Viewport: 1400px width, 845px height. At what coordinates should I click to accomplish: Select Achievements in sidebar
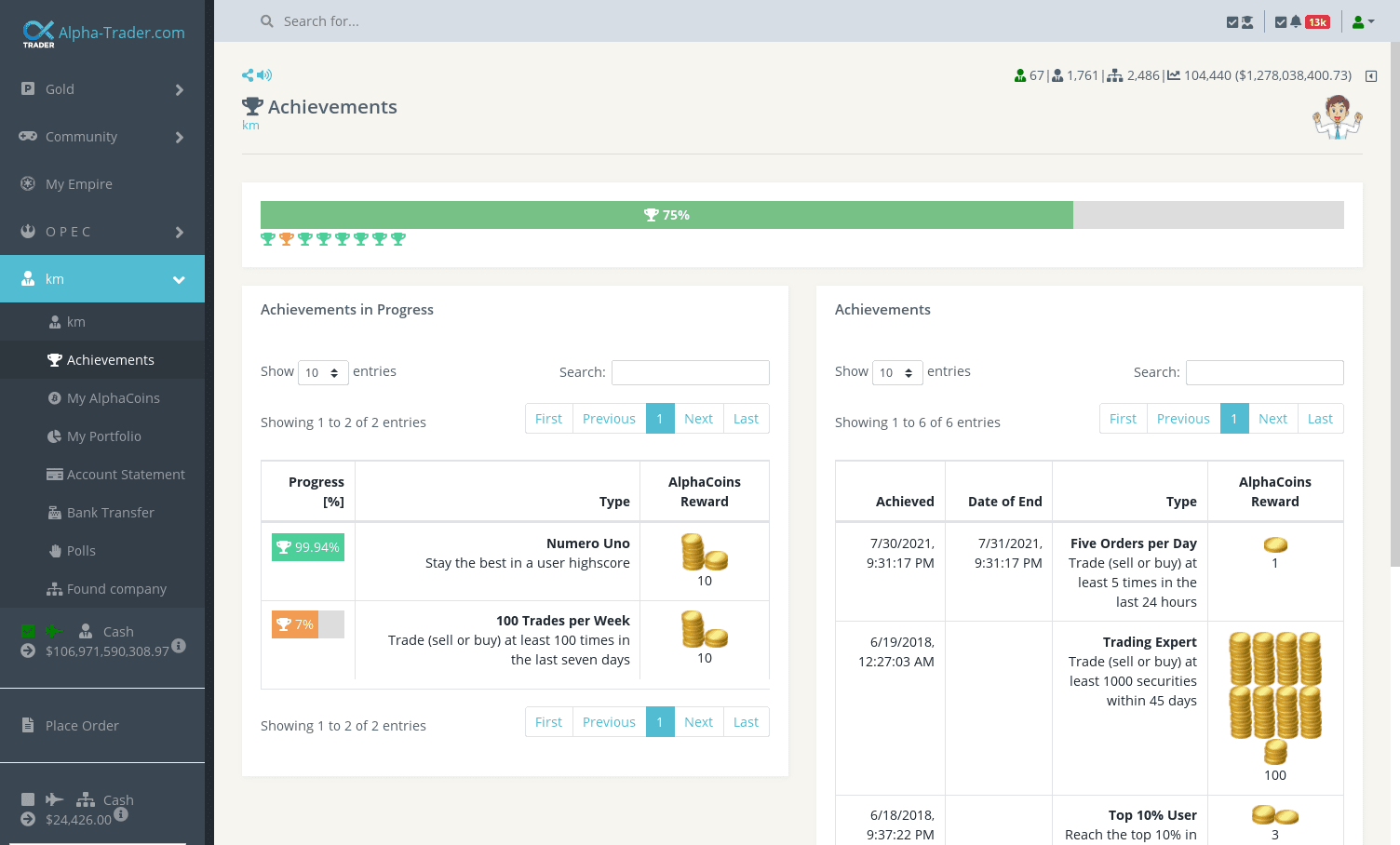click(102, 360)
